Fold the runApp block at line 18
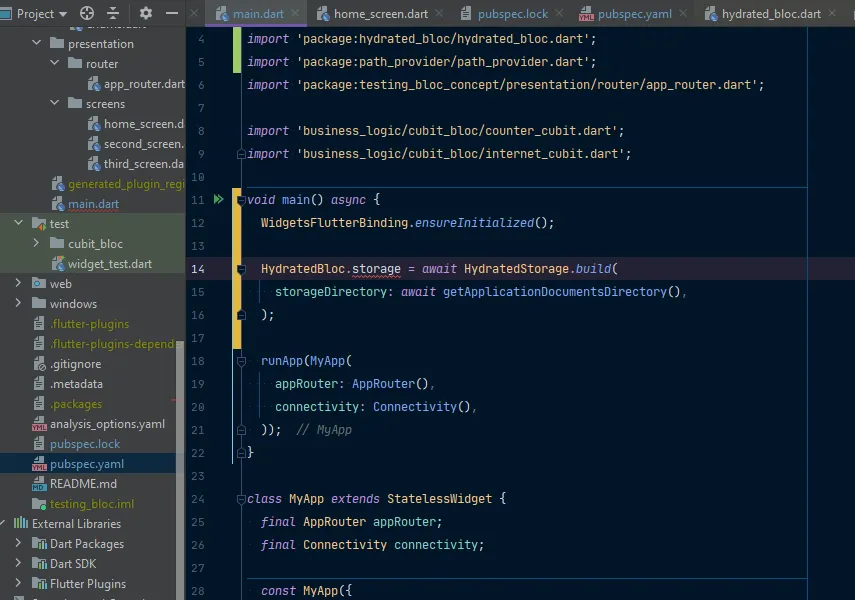 coord(240,361)
